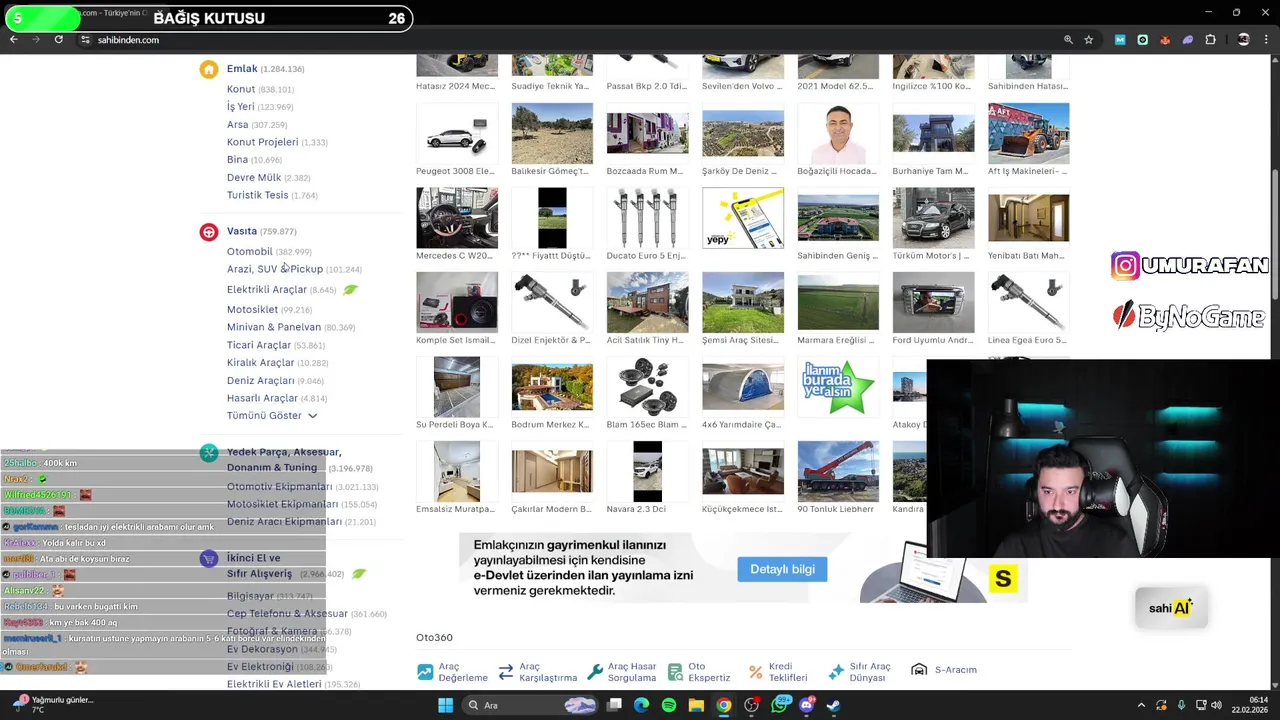The image size is (1280, 720).
Task: Click İlanım burada yer alsın star banner
Action: point(838,387)
